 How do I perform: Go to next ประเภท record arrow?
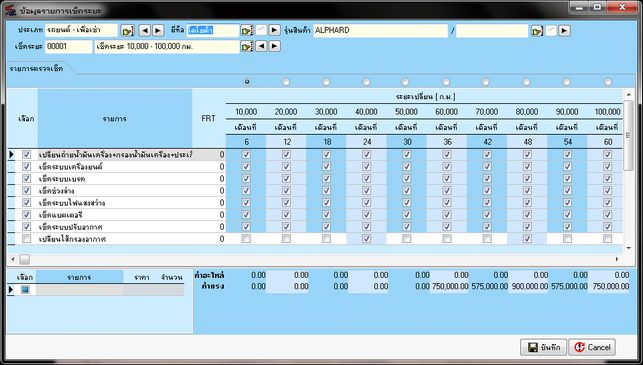click(x=158, y=30)
